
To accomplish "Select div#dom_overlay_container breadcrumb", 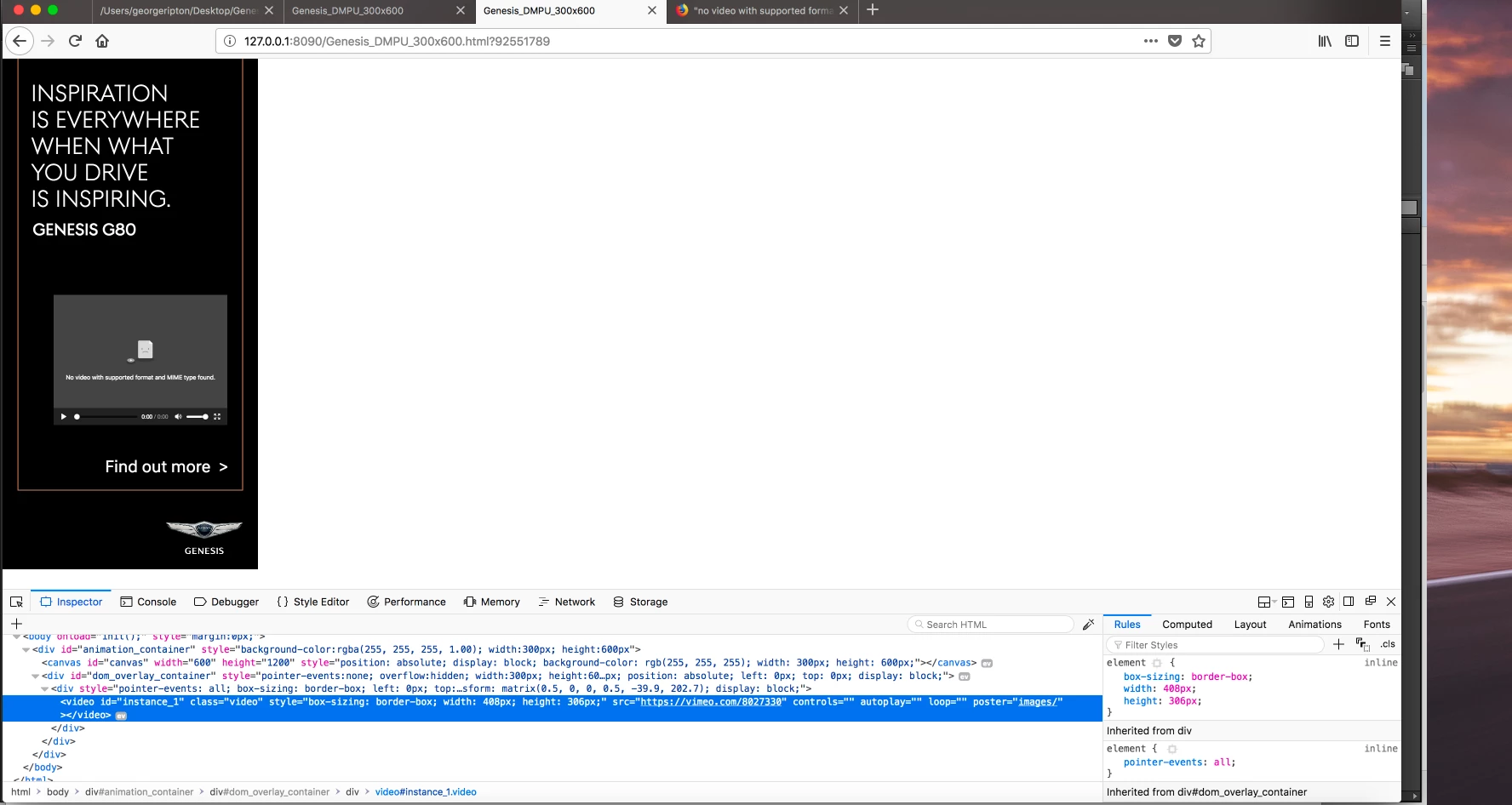I will pos(269,792).
